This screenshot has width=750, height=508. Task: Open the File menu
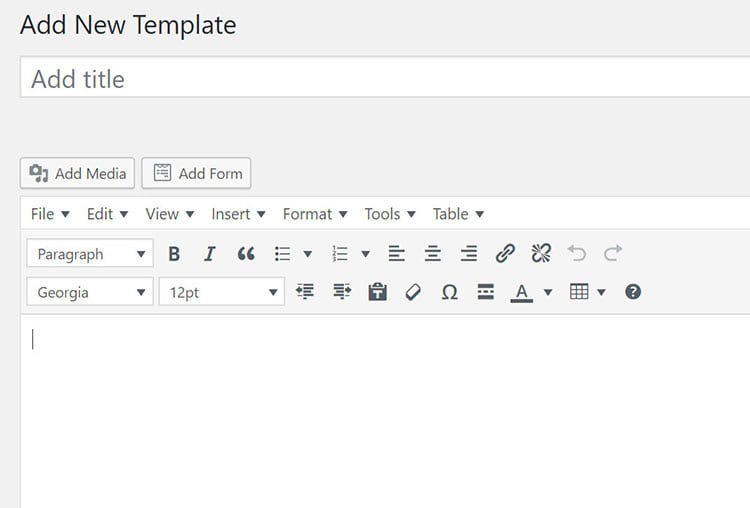pos(50,214)
